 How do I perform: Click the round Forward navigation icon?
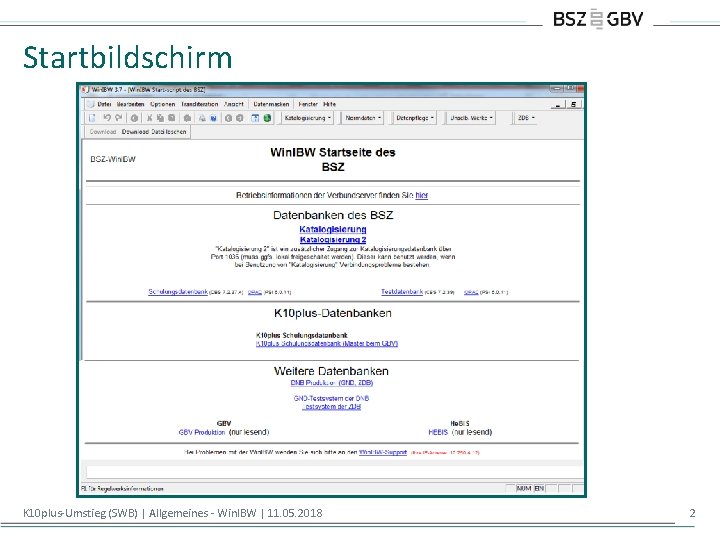(x=239, y=118)
